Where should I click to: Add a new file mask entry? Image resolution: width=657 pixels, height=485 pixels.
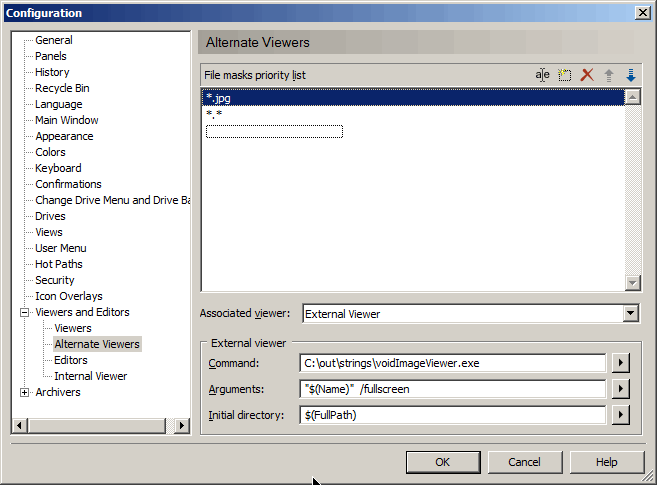pos(564,75)
